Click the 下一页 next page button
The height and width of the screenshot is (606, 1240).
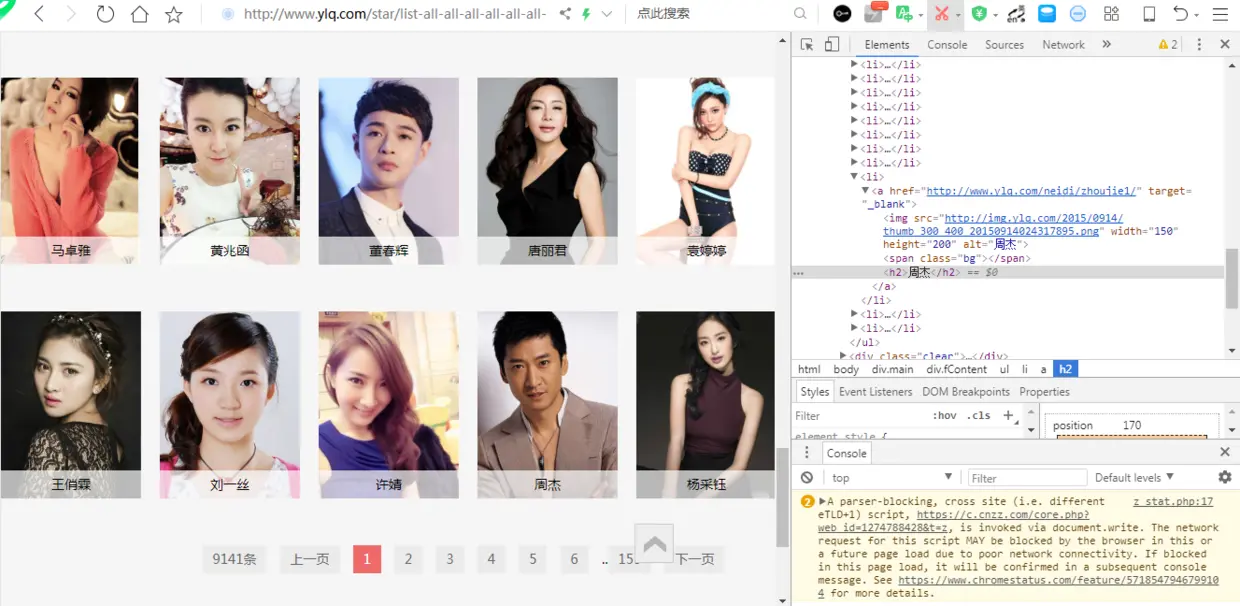pyautogui.click(x=697, y=559)
